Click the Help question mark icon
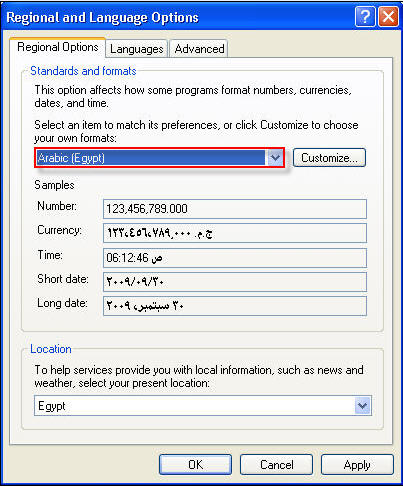 click(x=365, y=16)
